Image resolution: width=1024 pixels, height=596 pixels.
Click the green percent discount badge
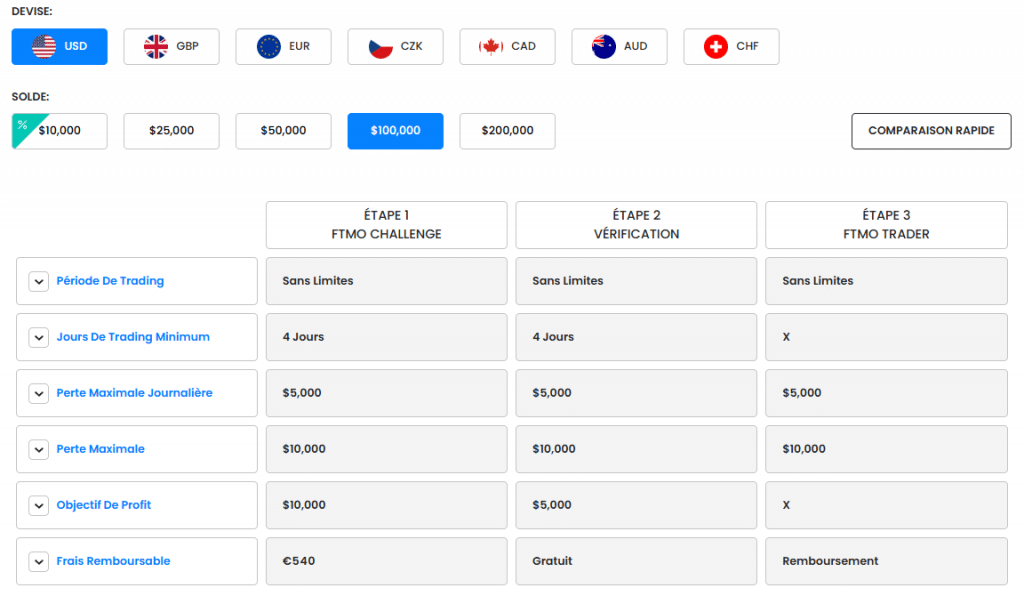click(x=22, y=125)
